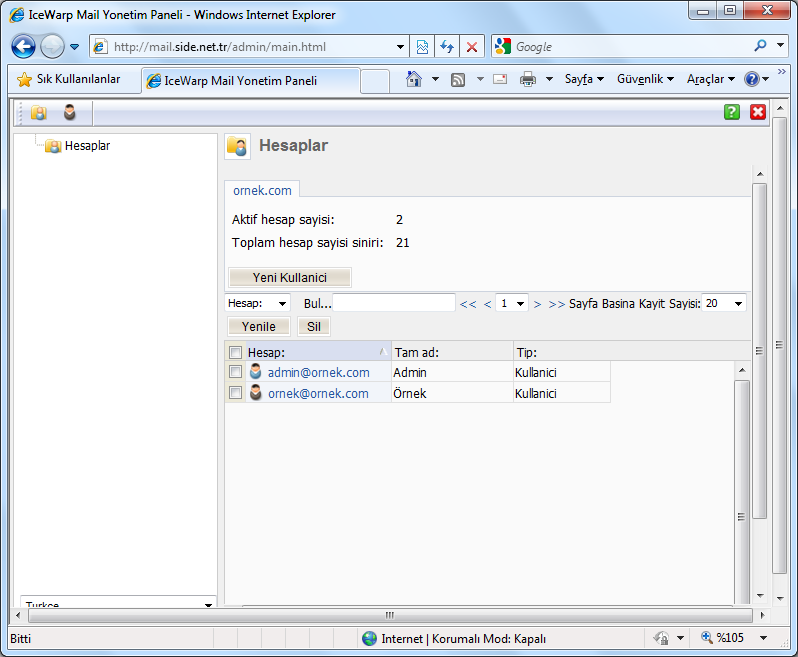Open the page number dropdown showing 1
798x657 pixels.
point(511,304)
